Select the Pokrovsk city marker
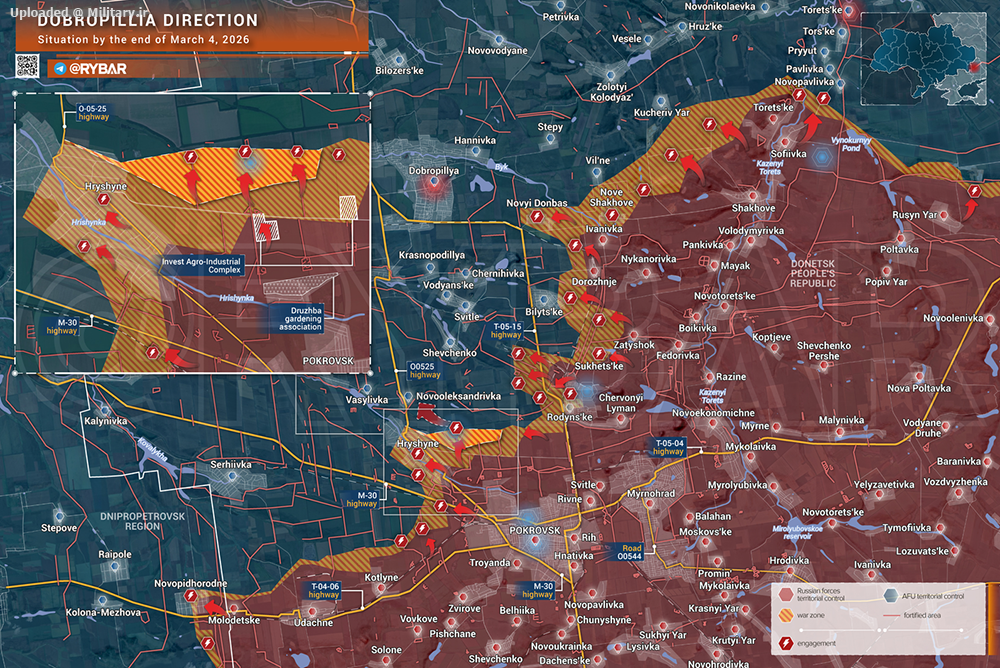 [535, 541]
